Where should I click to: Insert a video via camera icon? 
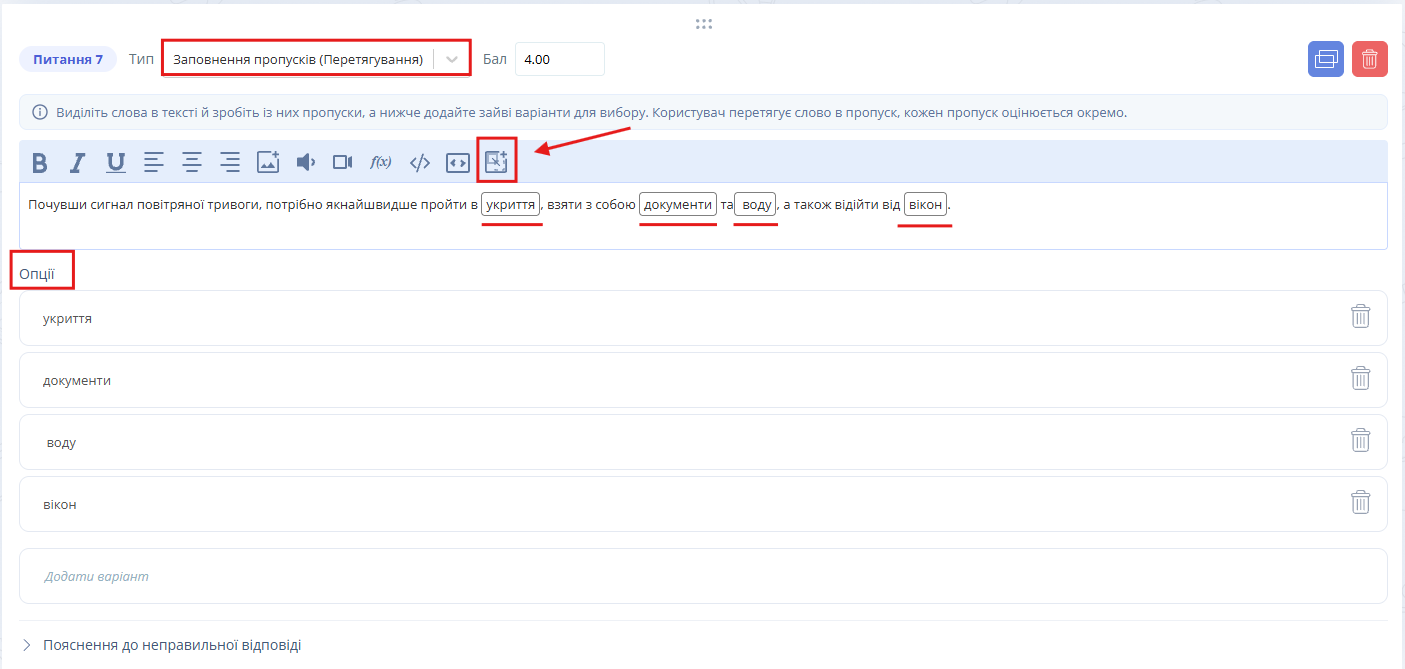(343, 162)
